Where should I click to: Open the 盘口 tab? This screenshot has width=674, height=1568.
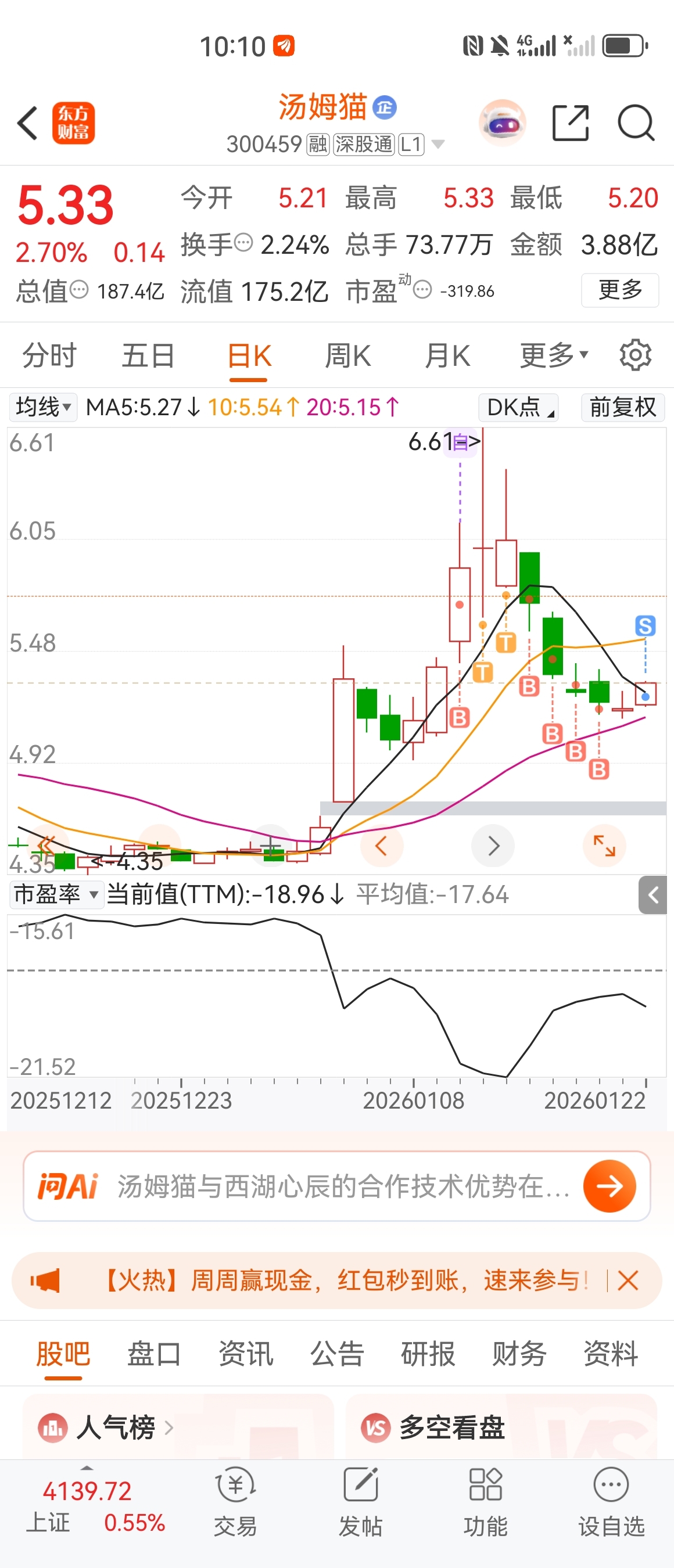(x=154, y=1354)
